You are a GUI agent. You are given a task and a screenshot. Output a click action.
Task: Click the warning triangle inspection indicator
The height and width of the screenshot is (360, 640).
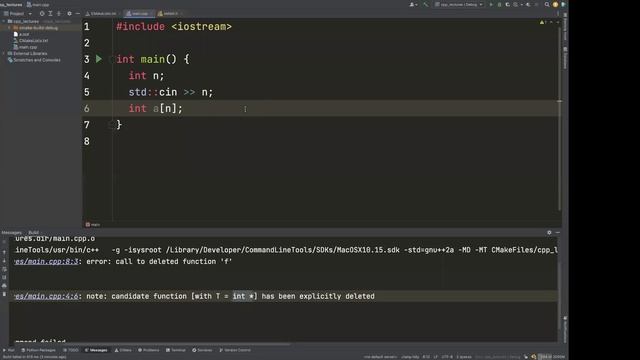[543, 22]
